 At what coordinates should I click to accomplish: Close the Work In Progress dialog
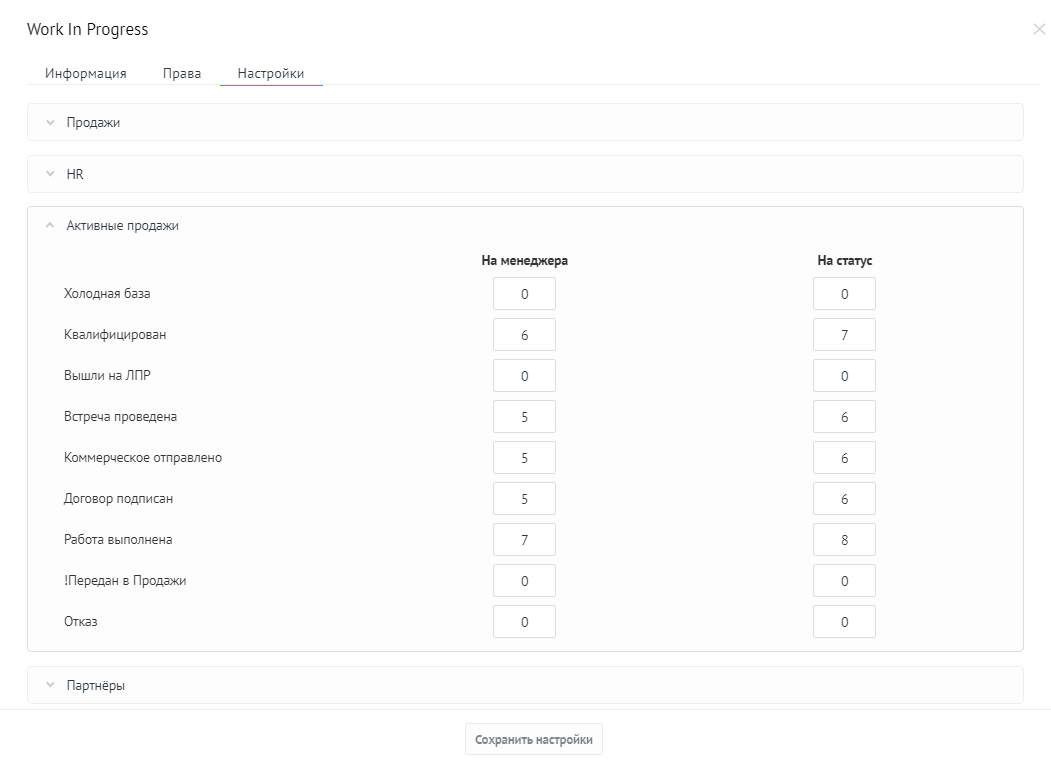coord(1039,29)
